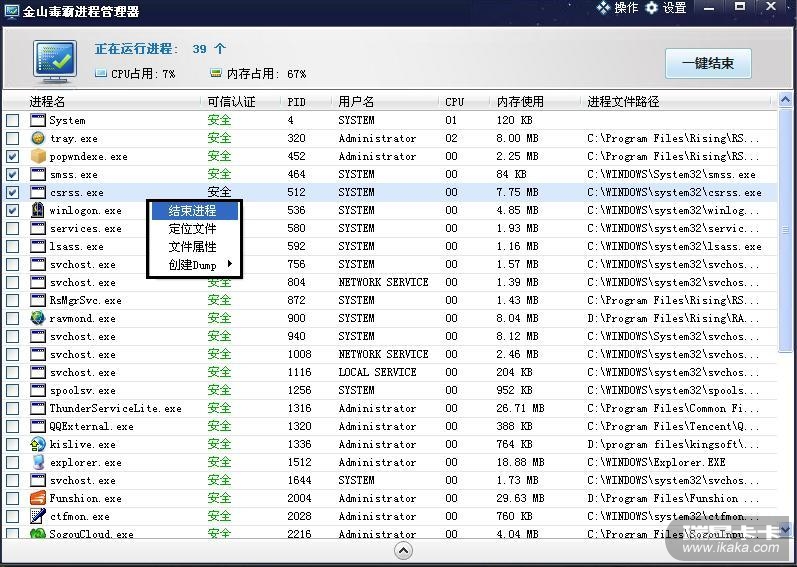Open the 设置 settings menu
The height and width of the screenshot is (567, 797).
click(666, 8)
